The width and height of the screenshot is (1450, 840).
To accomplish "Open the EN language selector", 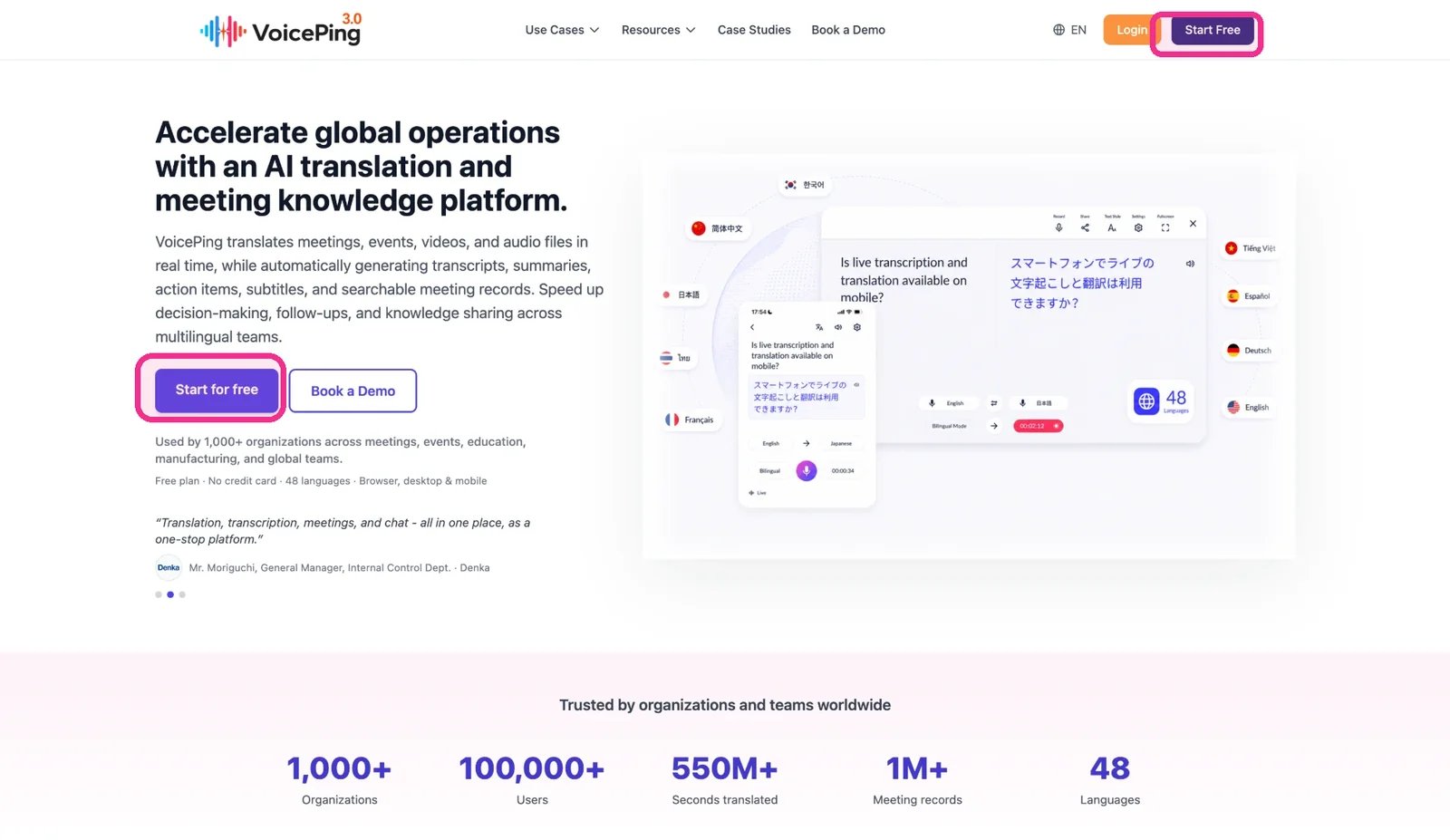I will 1069,30.
